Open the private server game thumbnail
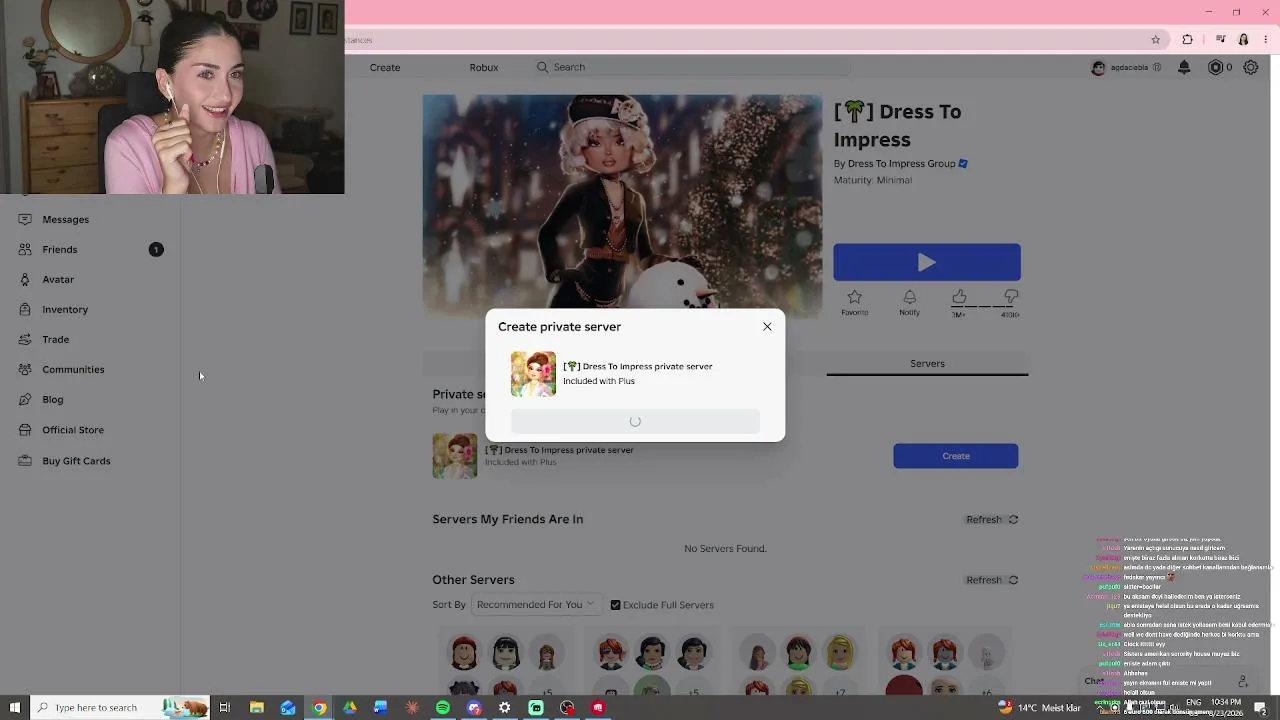1280x720 pixels. pos(455,456)
